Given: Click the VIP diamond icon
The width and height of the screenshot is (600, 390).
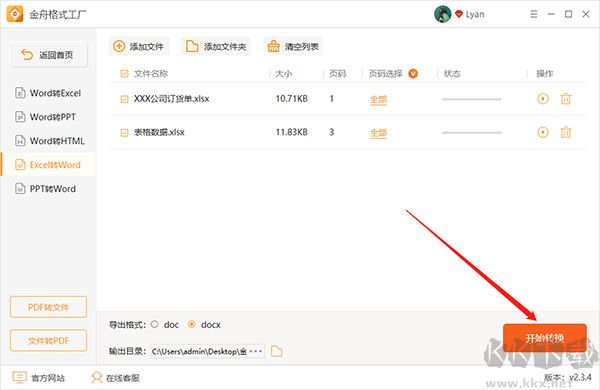Looking at the screenshot, I should (459, 14).
